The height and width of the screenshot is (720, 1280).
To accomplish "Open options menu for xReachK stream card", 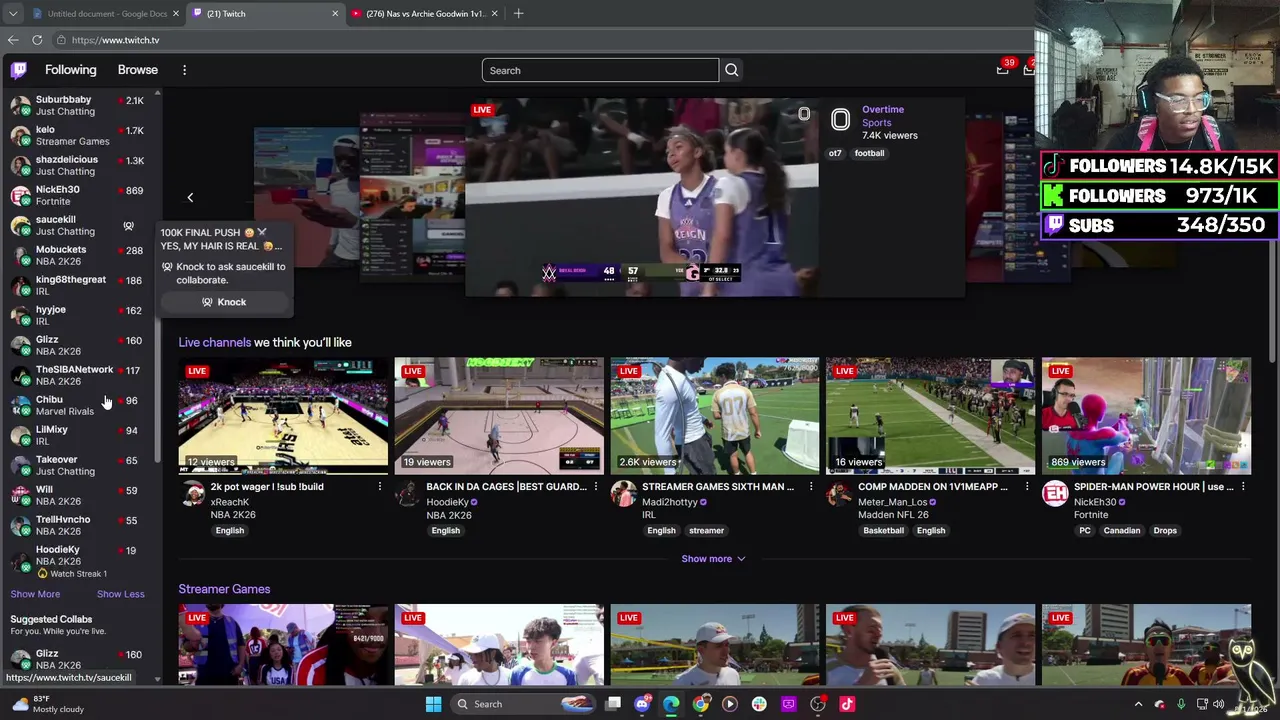I will (379, 487).
